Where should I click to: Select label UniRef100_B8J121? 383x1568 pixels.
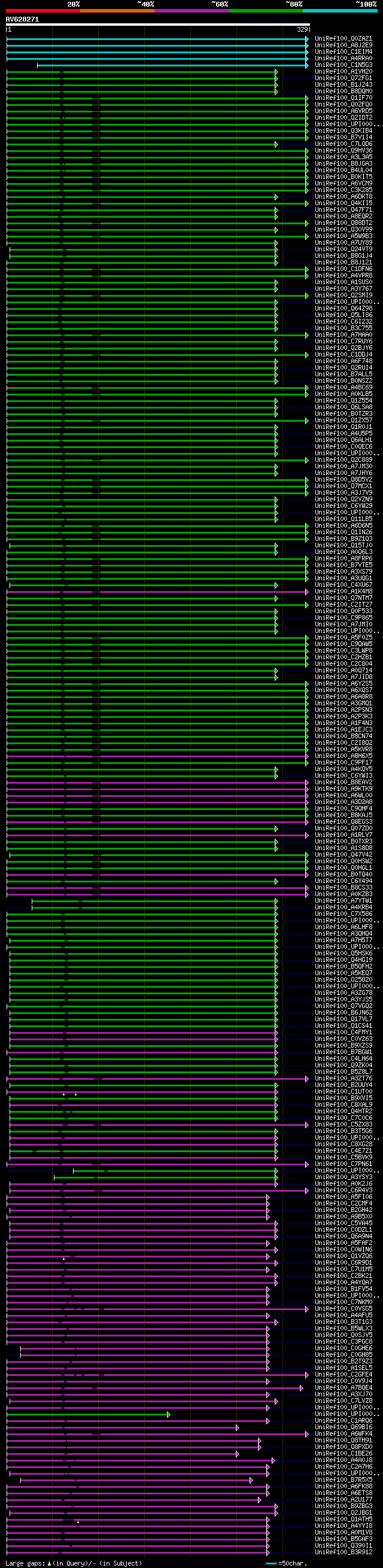click(x=344, y=263)
